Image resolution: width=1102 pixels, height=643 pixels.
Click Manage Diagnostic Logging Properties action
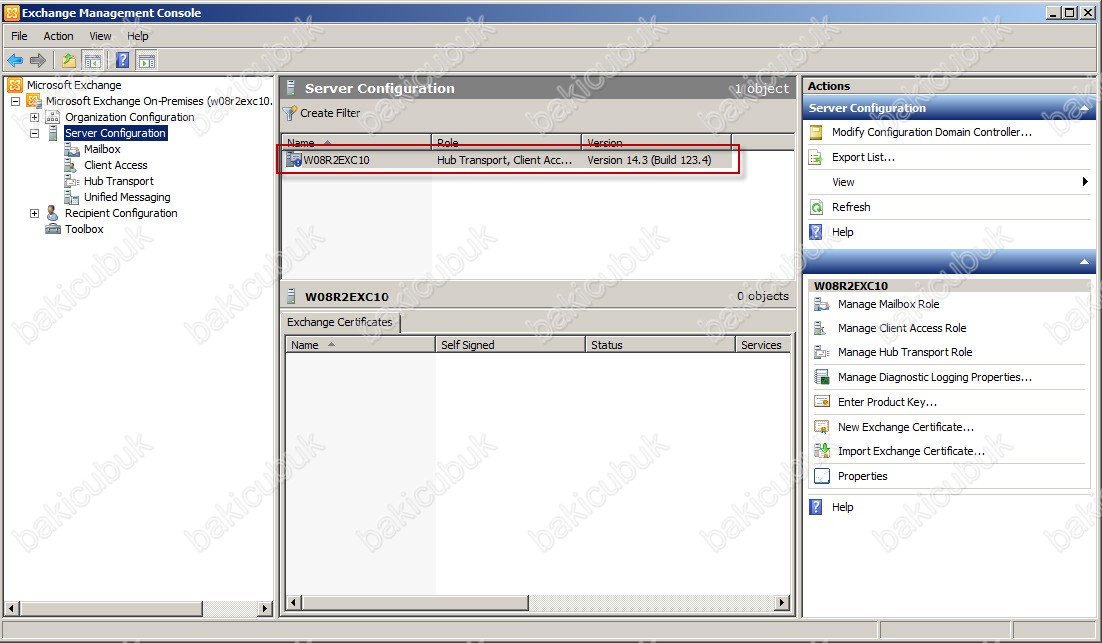[x=935, y=377]
